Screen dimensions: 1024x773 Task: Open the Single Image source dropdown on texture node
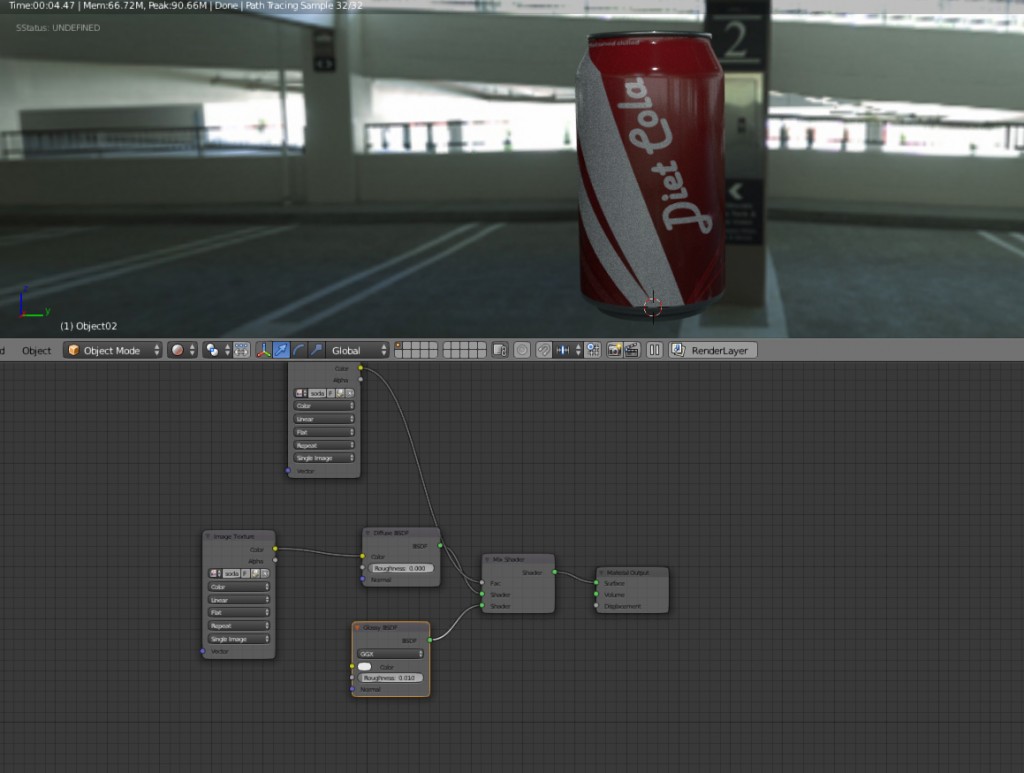click(x=238, y=639)
